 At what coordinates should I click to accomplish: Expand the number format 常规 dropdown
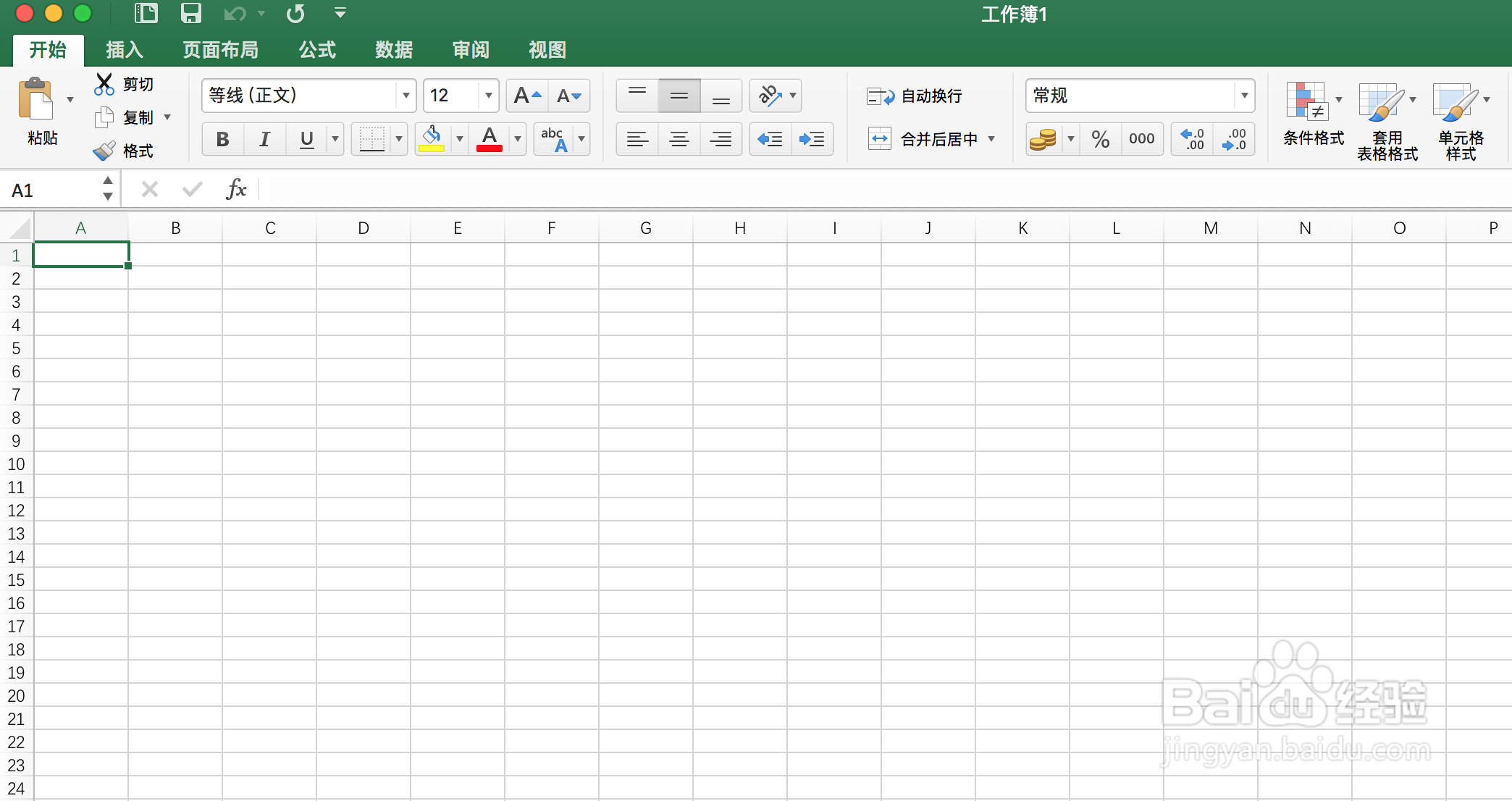(x=1244, y=96)
